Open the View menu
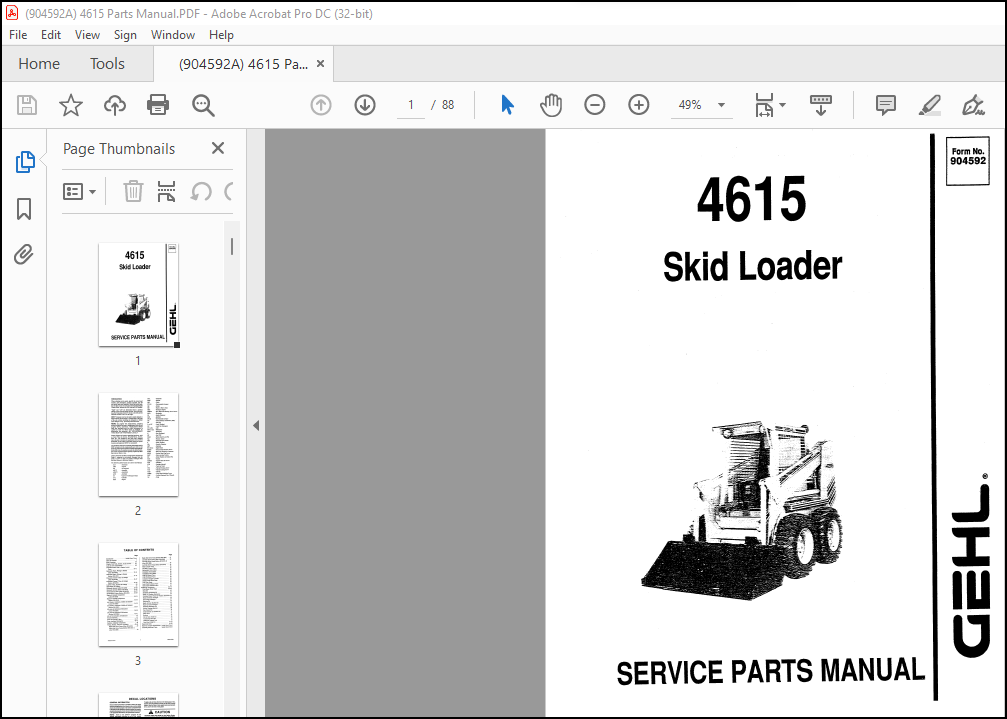 click(x=87, y=35)
